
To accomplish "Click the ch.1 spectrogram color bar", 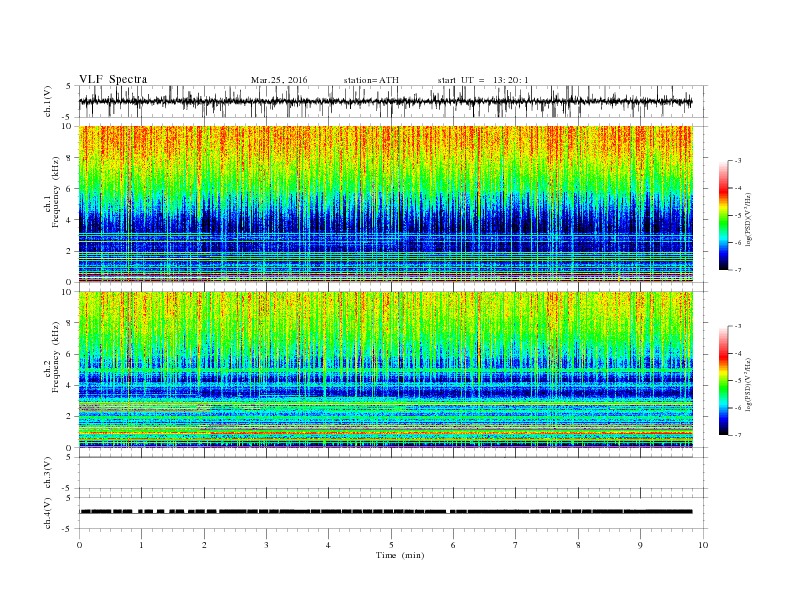I will (723, 215).
